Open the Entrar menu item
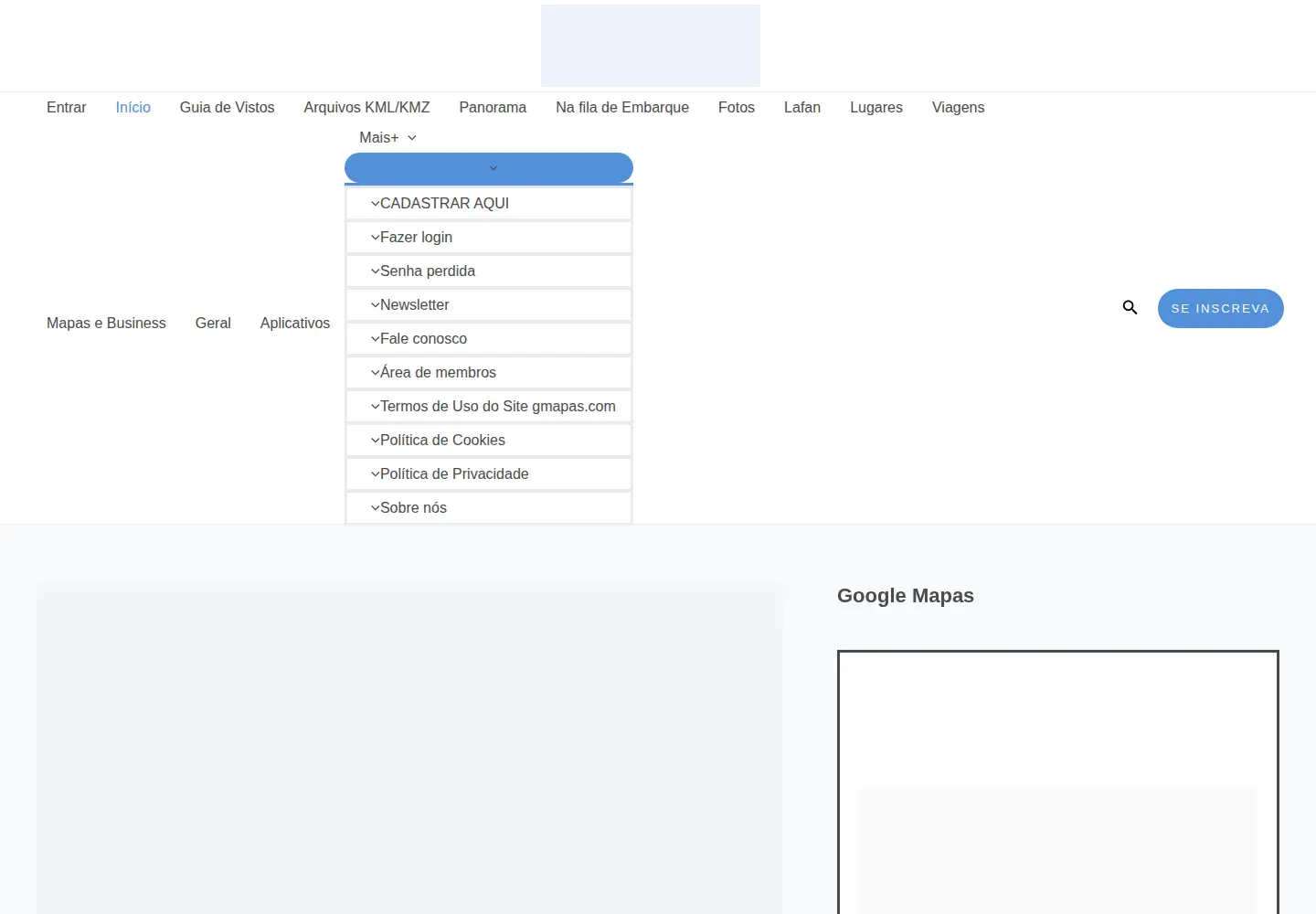Viewport: 1316px width, 914px height. [67, 108]
